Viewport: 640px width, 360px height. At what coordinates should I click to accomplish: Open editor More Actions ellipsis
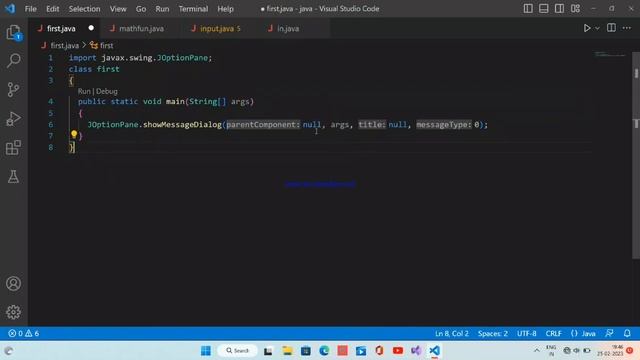click(x=627, y=28)
